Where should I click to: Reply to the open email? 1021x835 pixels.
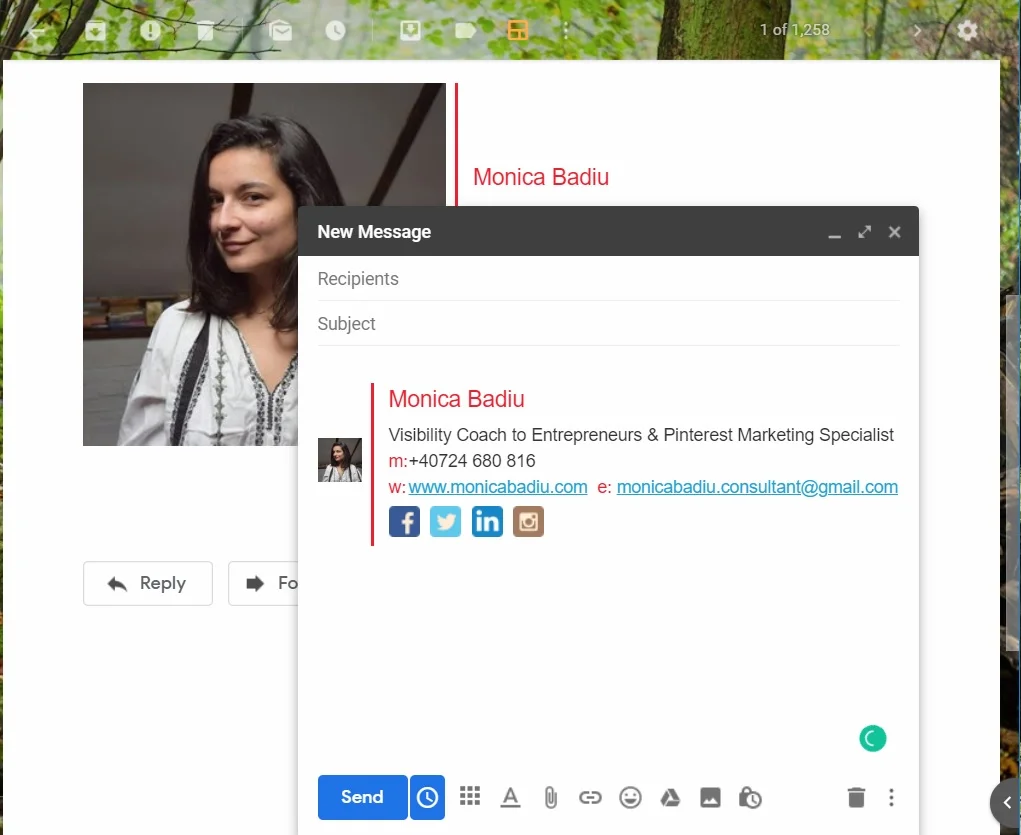point(148,584)
